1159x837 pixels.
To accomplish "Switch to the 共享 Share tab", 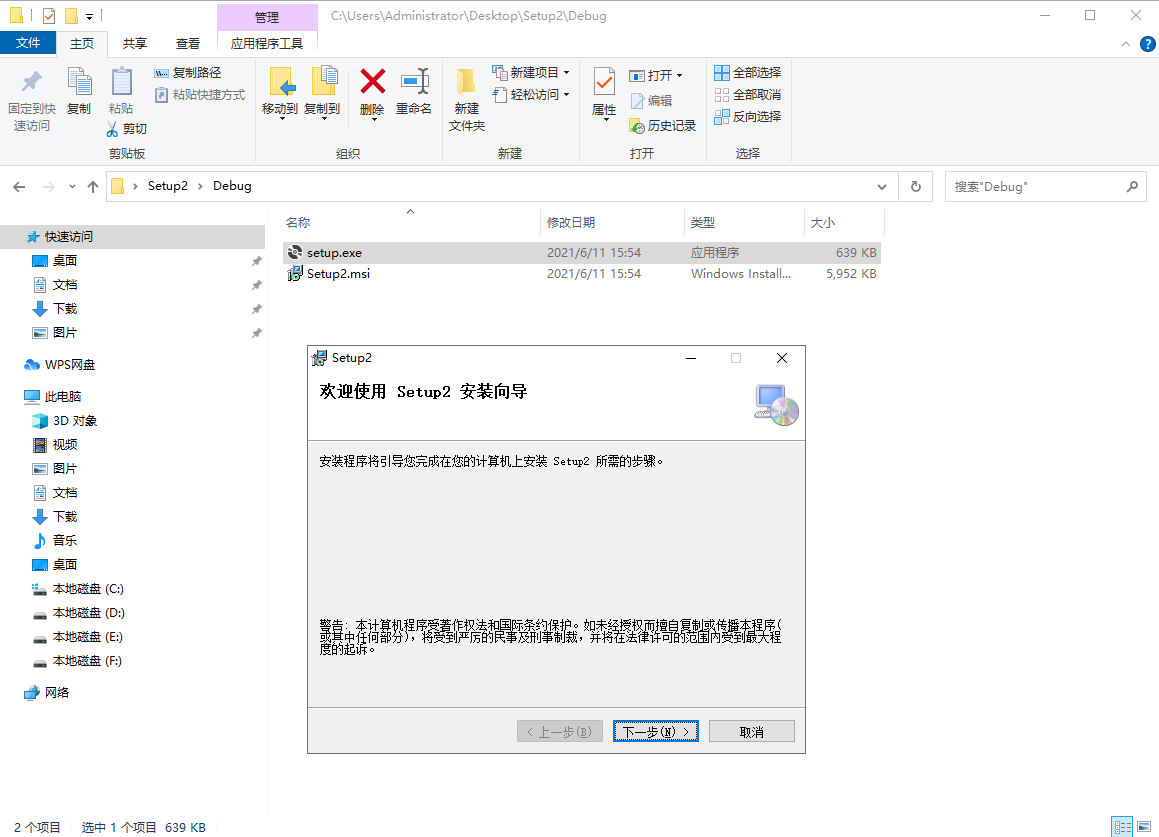I will tap(135, 44).
